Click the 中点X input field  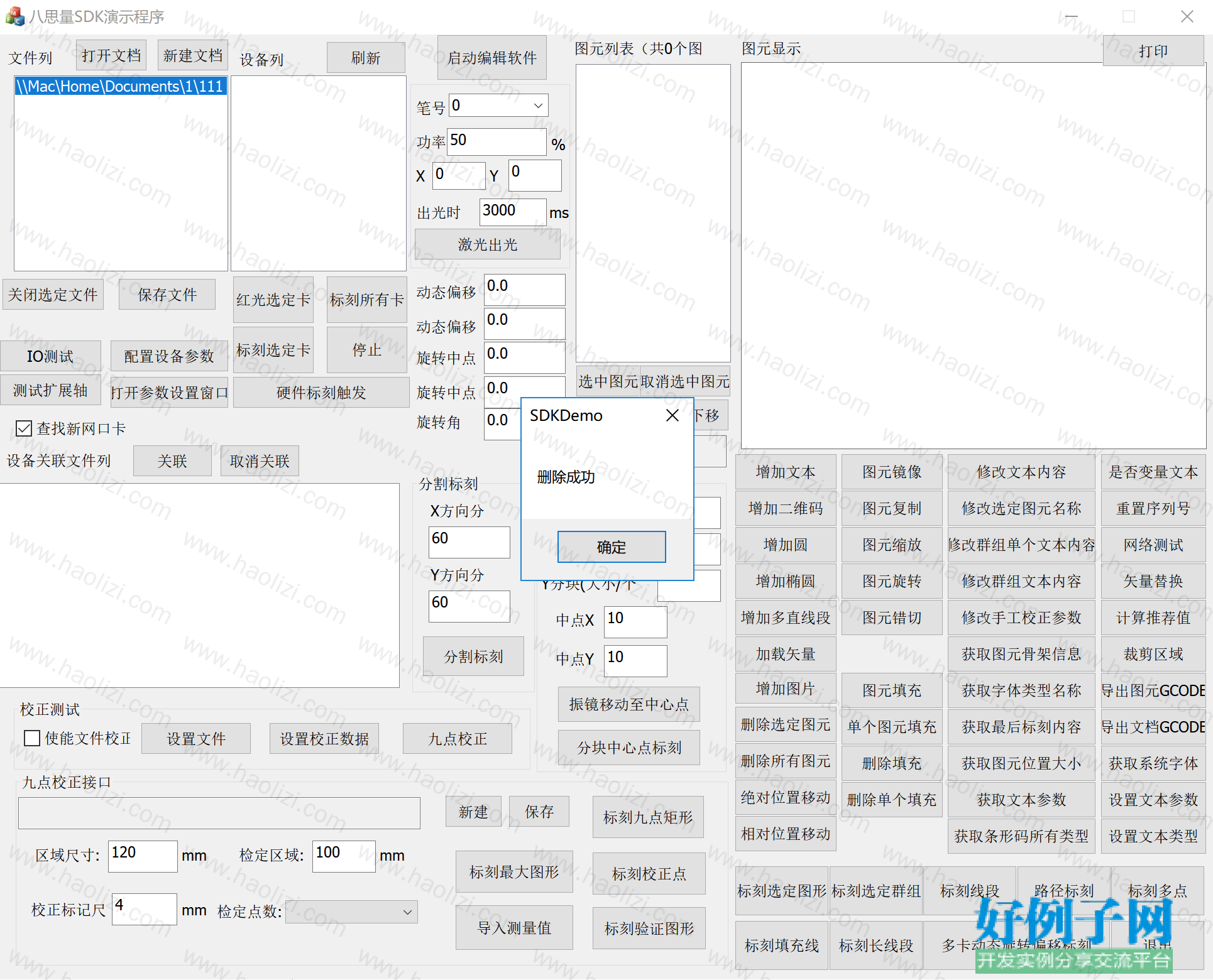tap(635, 621)
